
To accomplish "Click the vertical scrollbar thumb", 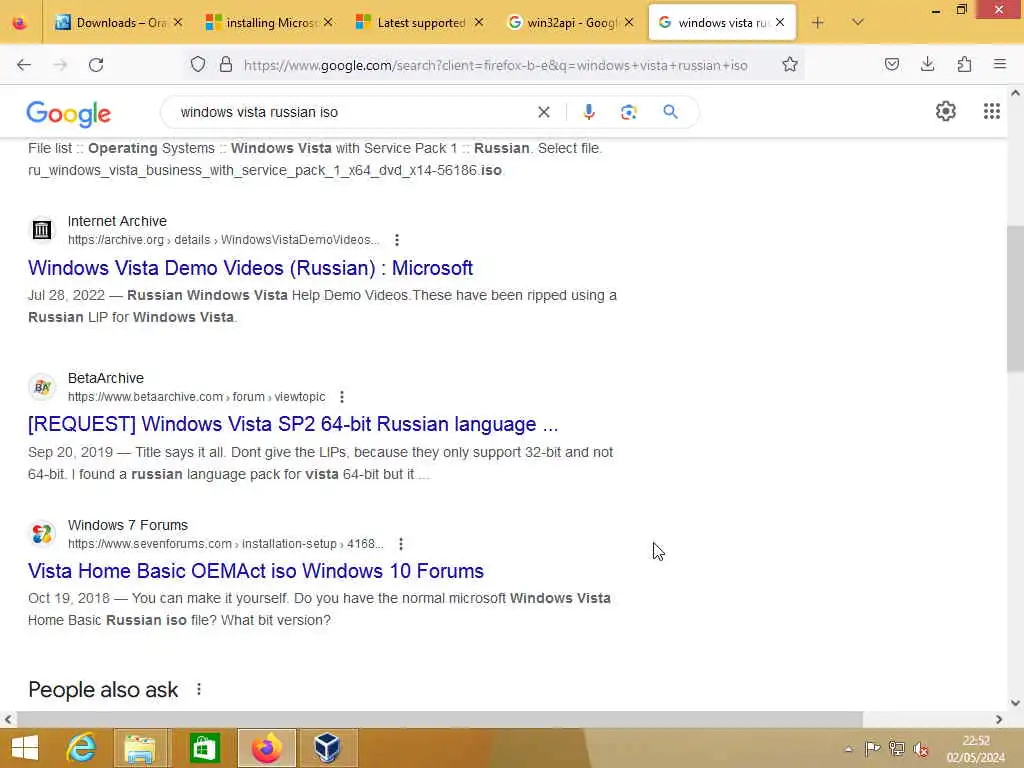I will [1015, 298].
